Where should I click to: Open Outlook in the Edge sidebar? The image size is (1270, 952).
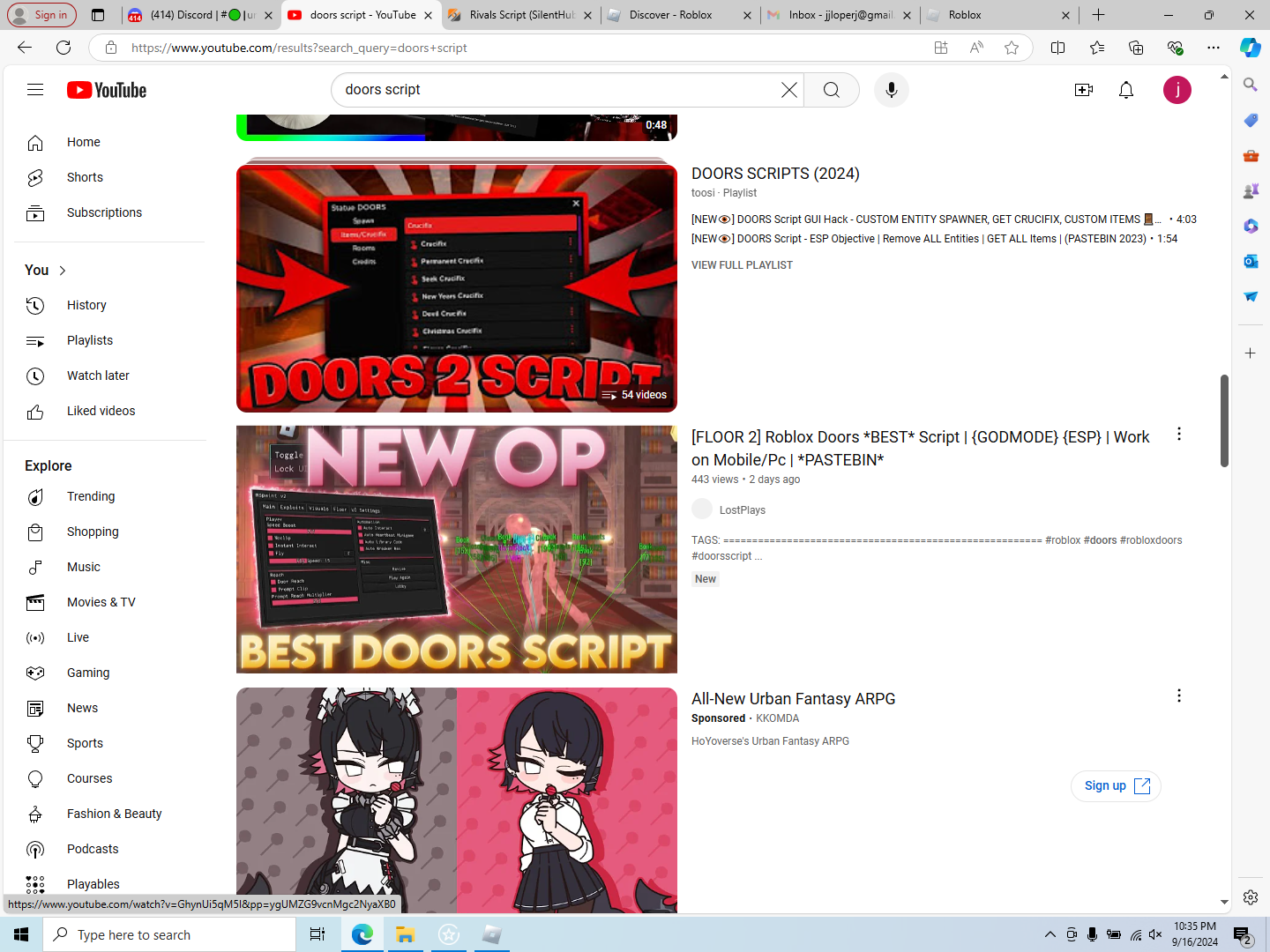point(1251,261)
